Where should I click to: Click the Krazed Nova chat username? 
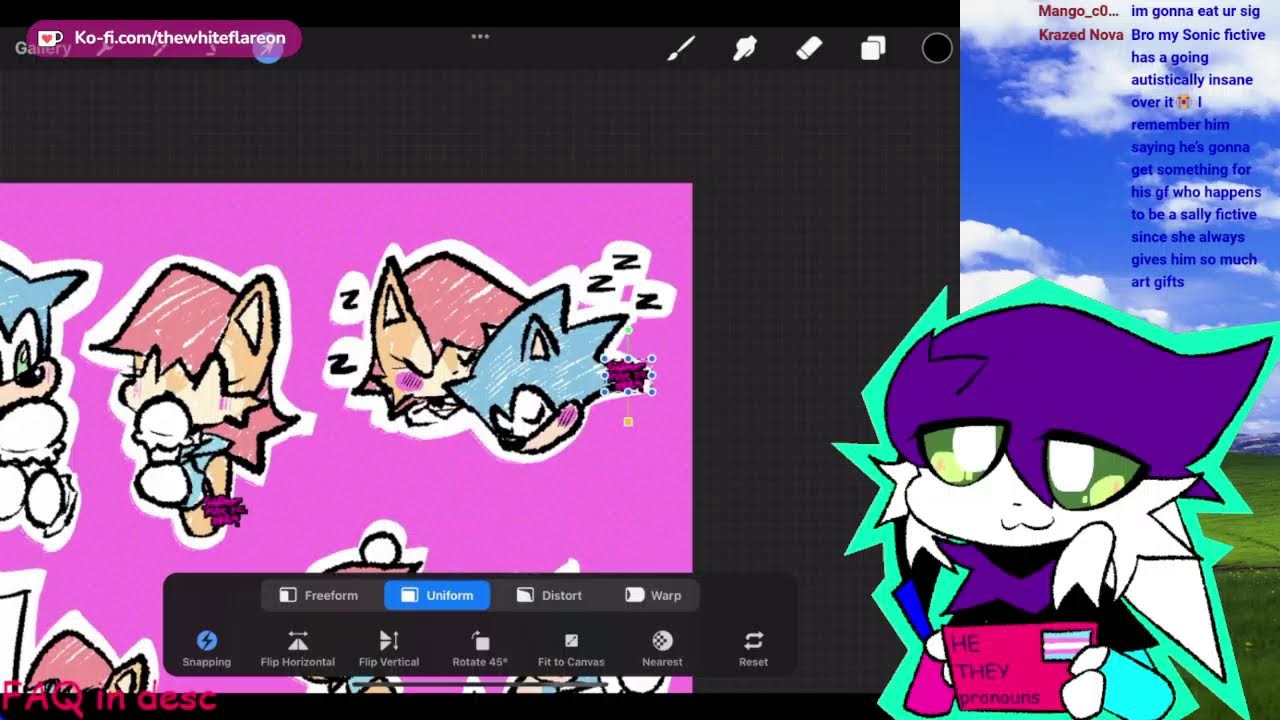pyautogui.click(x=1080, y=35)
